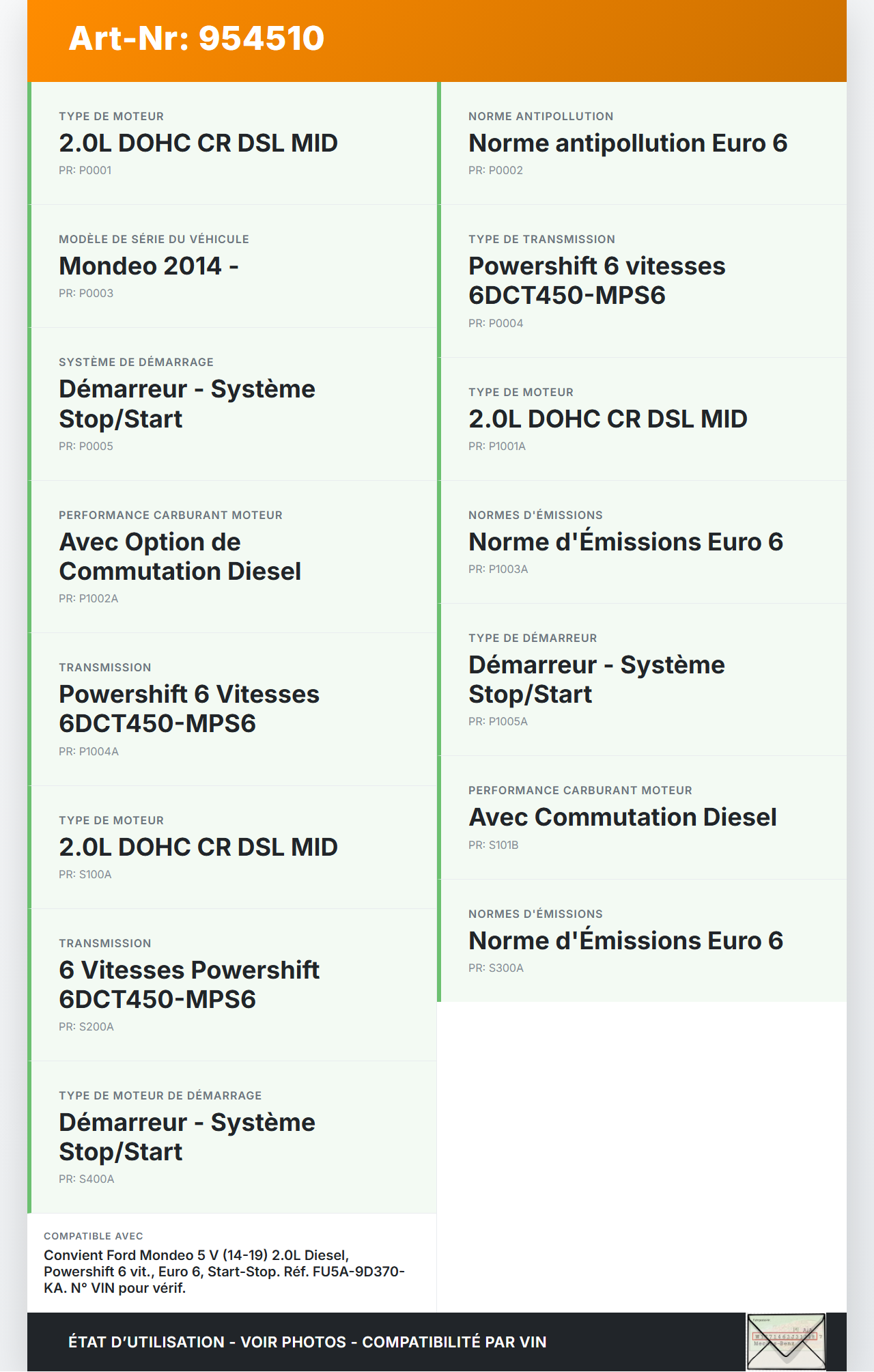Click the Démarreur Stop/Start P1005A card
This screenshot has width=874, height=1372.
click(x=642, y=680)
